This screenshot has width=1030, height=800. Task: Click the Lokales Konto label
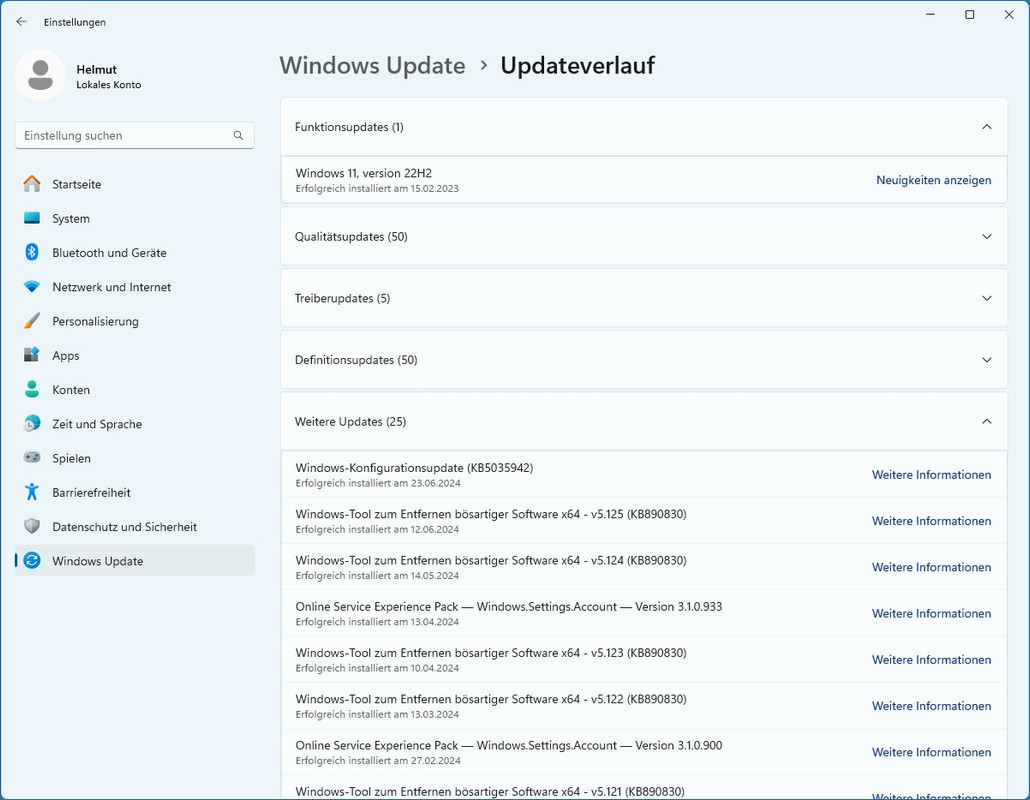point(108,85)
